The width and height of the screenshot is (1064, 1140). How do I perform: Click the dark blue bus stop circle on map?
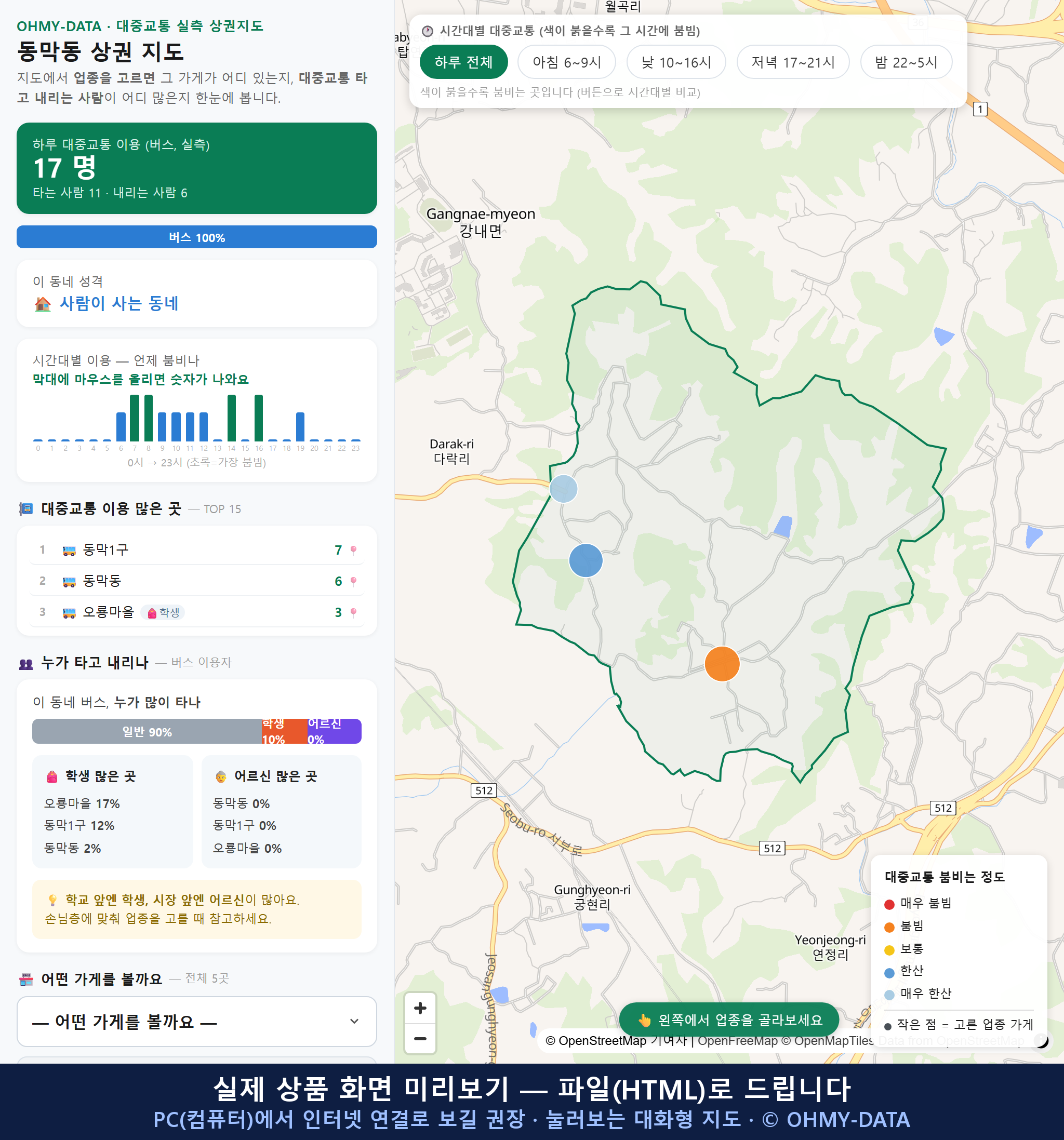pyautogui.click(x=586, y=560)
